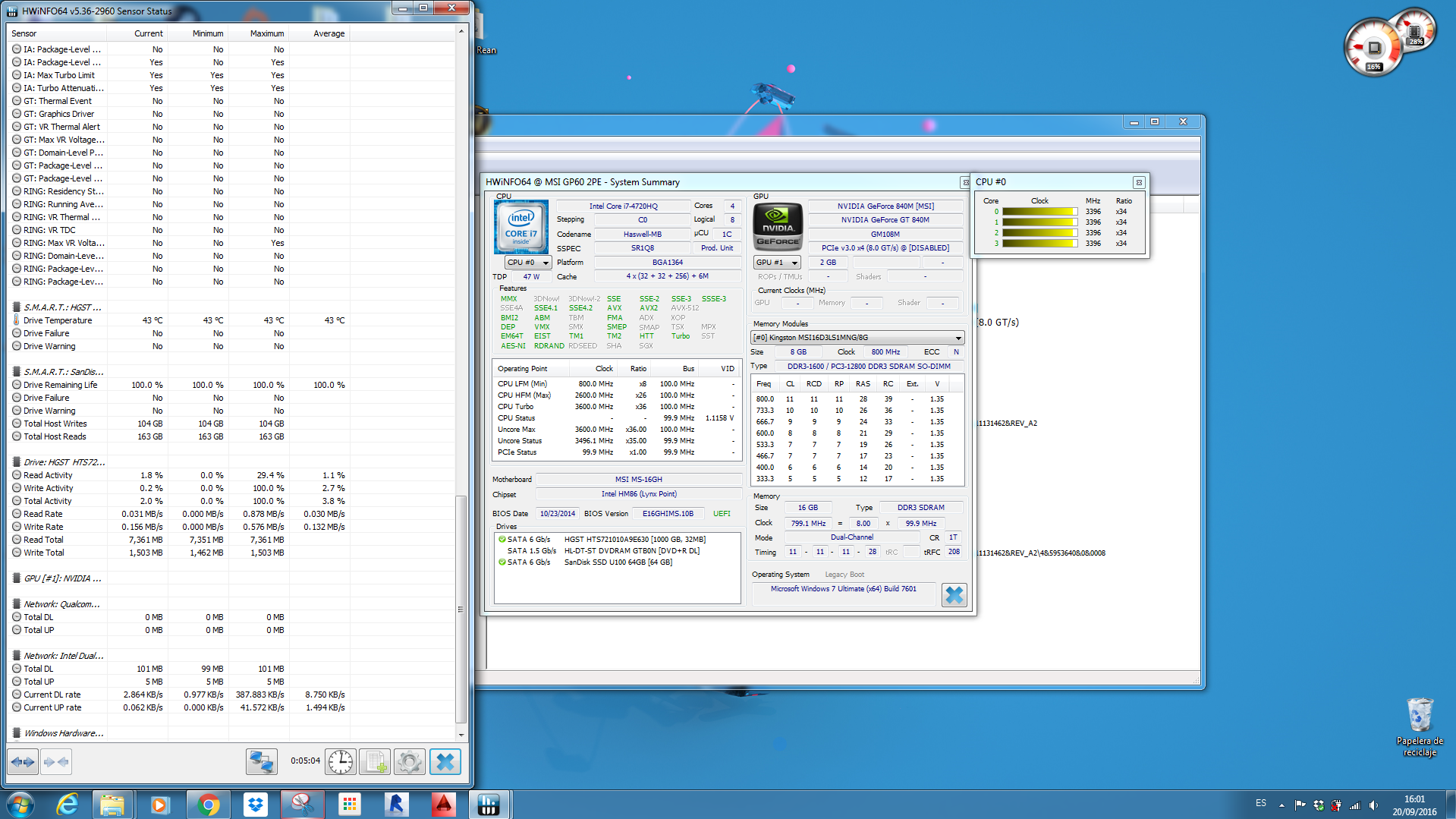
Task: Click the NVIDIA GeForce logo
Action: [778, 227]
